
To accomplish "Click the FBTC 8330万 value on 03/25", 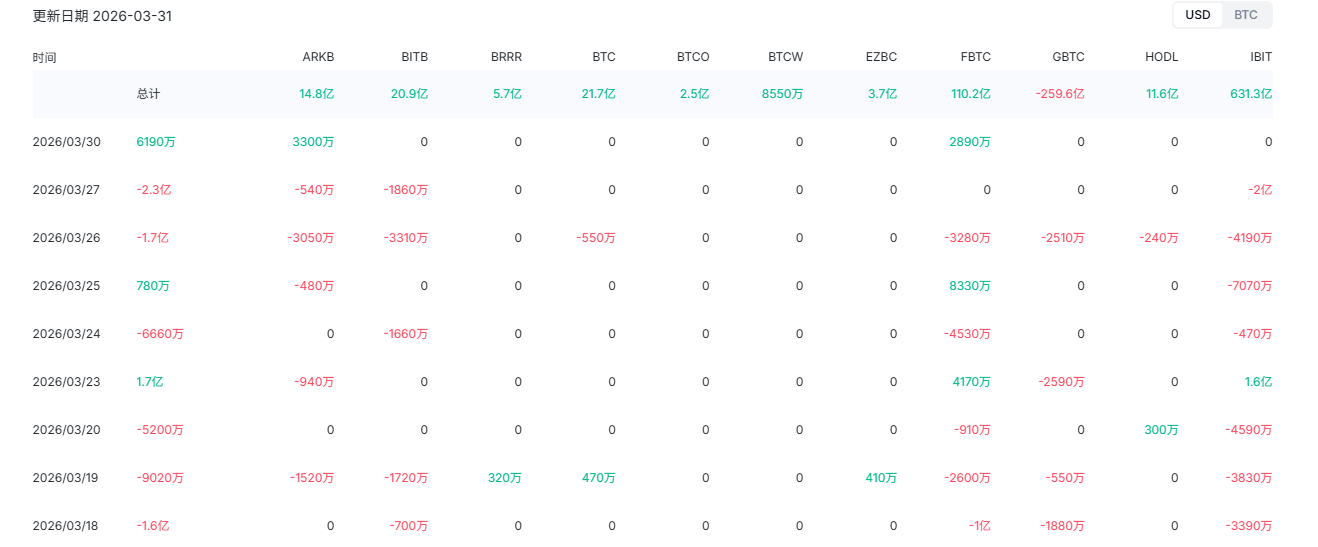I will click(970, 286).
